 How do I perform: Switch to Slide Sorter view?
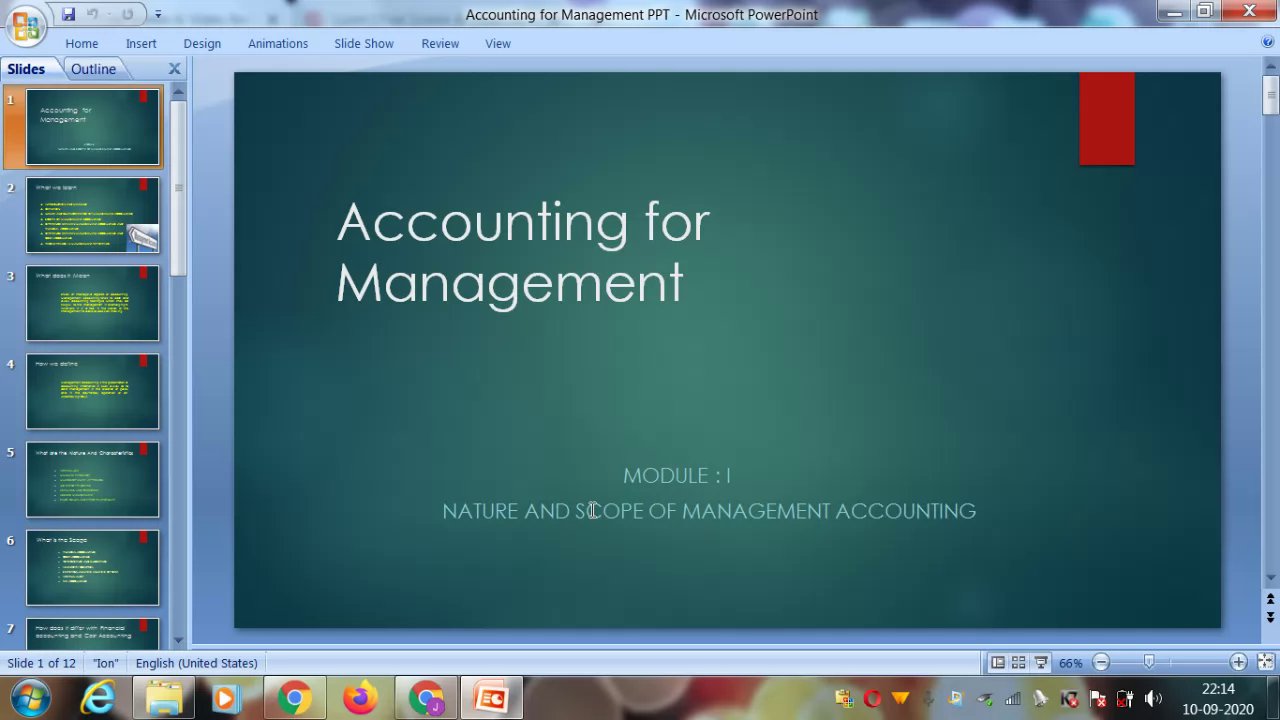[1018, 662]
